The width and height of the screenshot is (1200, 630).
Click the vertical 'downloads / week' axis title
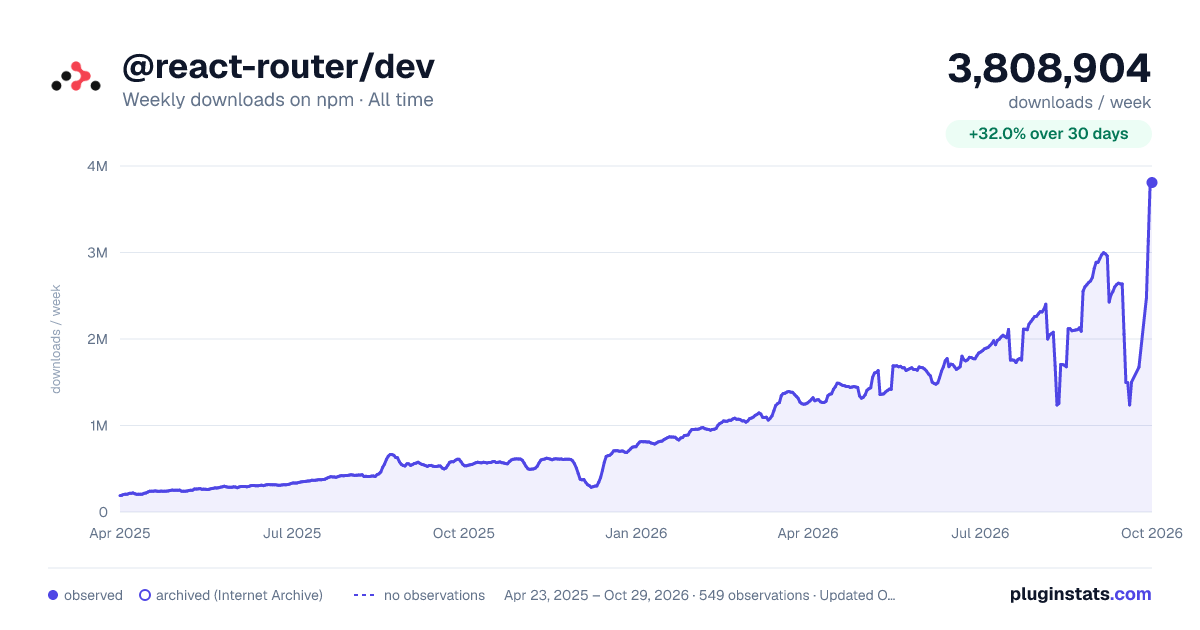tap(56, 339)
